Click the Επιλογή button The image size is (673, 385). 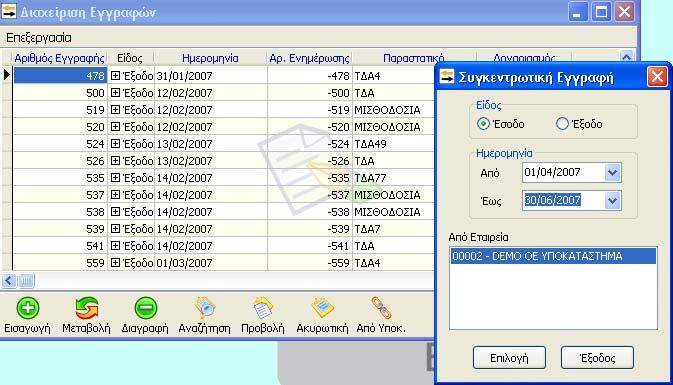(x=509, y=358)
